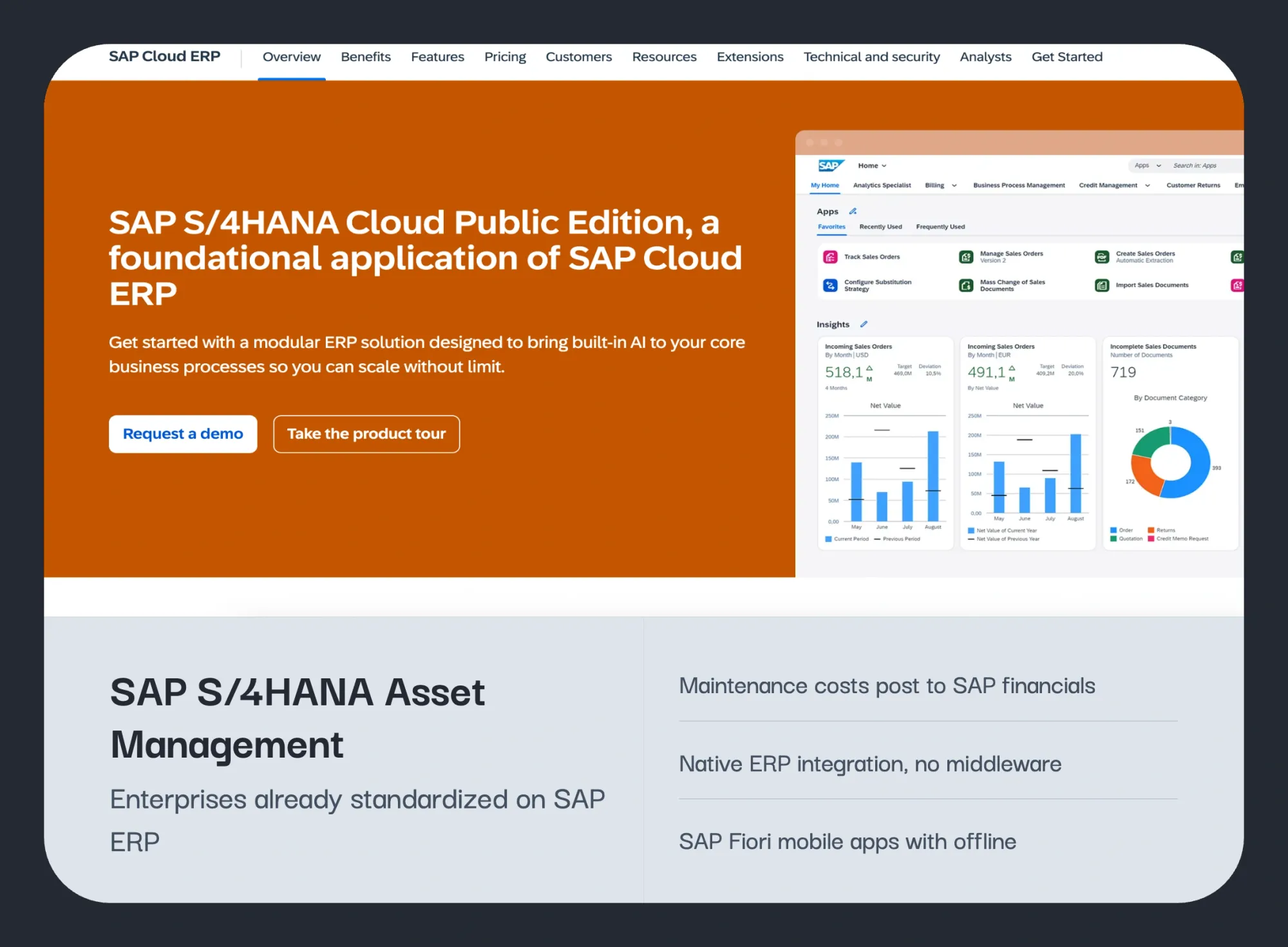Click the Track Sales Orders label
Viewport: 1288px width, 947px height.
[872, 257]
